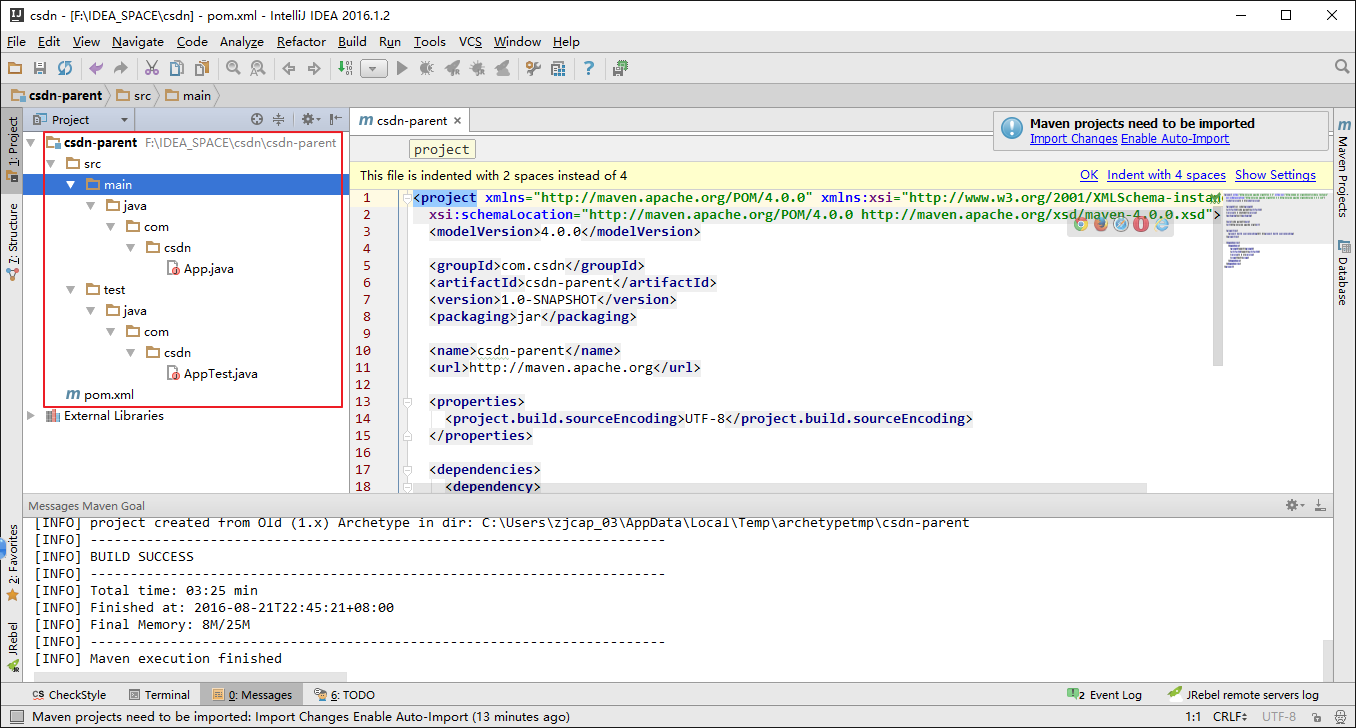This screenshot has height=728, width=1356.
Task: Click the Scroll from Source target icon
Action: pyautogui.click(x=257, y=119)
